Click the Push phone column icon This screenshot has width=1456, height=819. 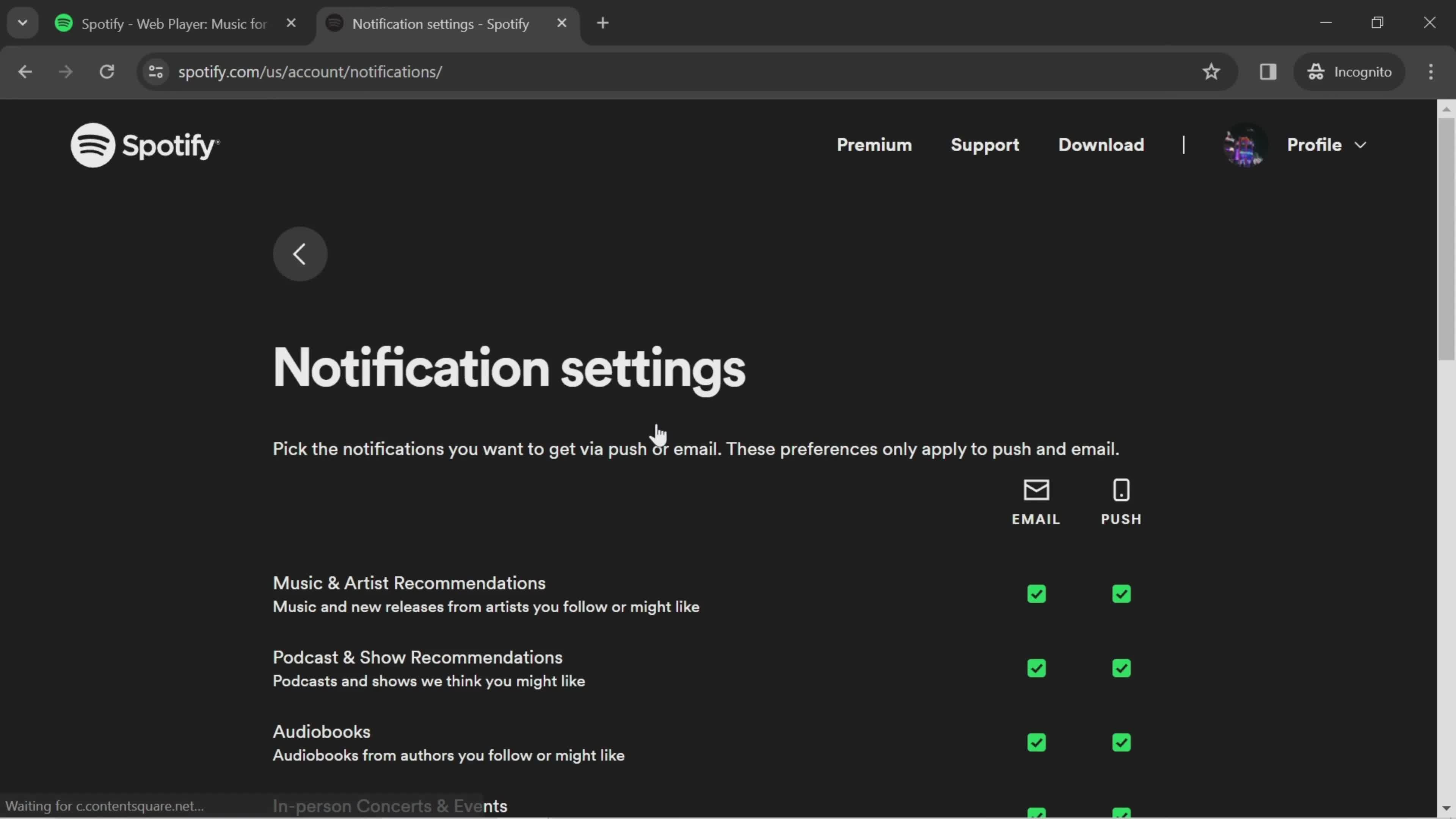tap(1122, 490)
